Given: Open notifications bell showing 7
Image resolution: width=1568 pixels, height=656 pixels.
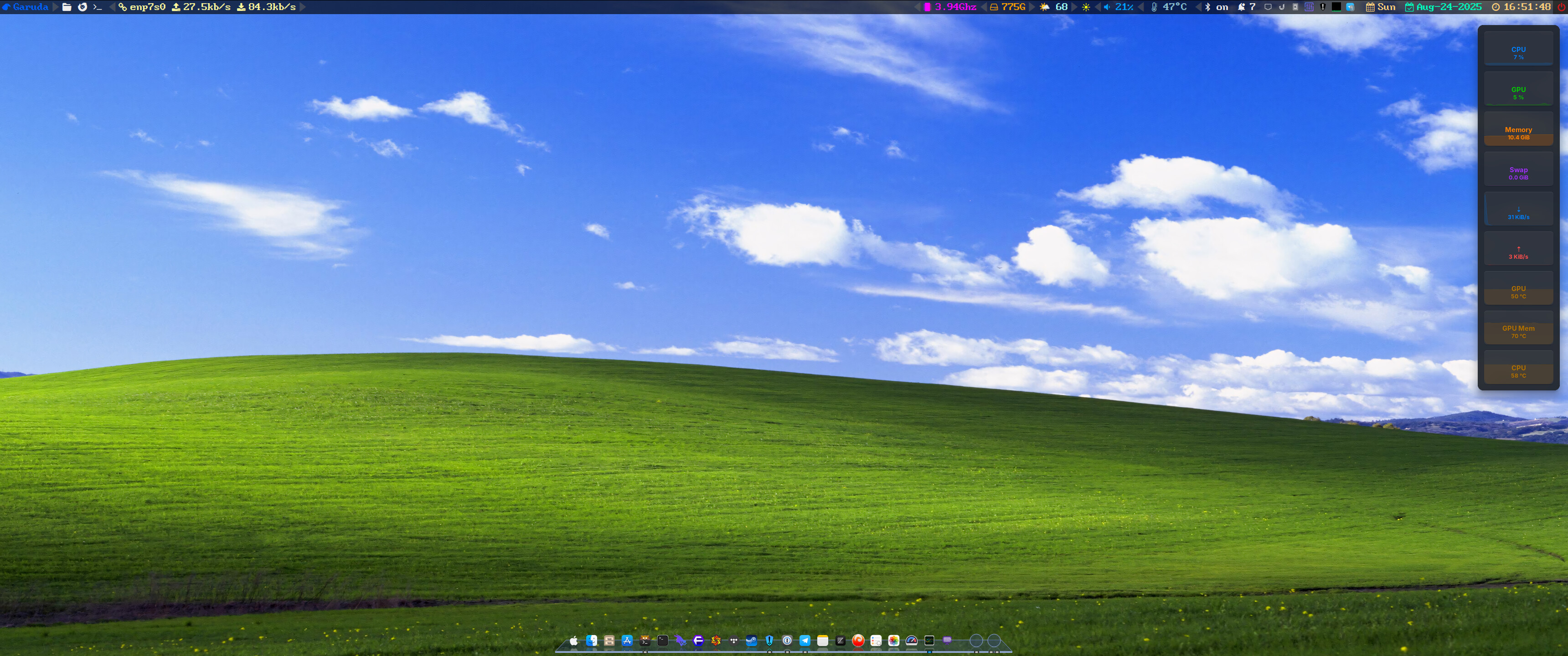Looking at the screenshot, I should (1246, 7).
